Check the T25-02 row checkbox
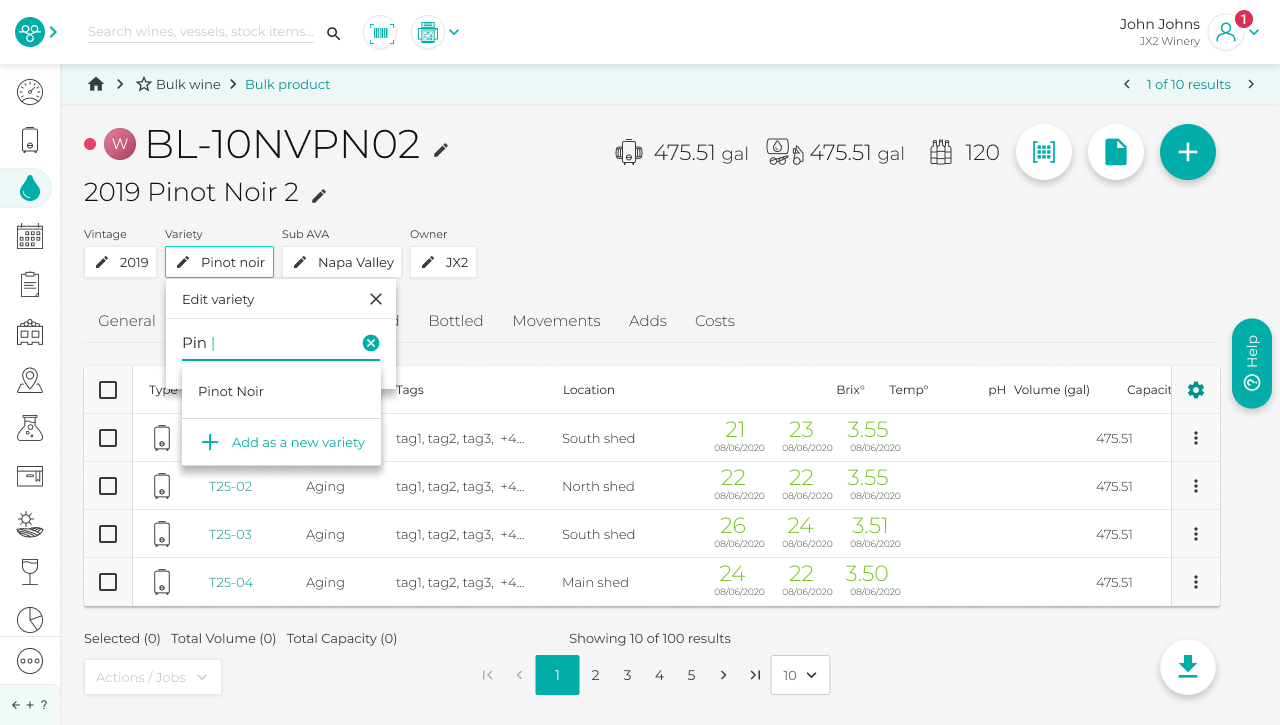Screen dimensions: 1280x725 point(108,486)
